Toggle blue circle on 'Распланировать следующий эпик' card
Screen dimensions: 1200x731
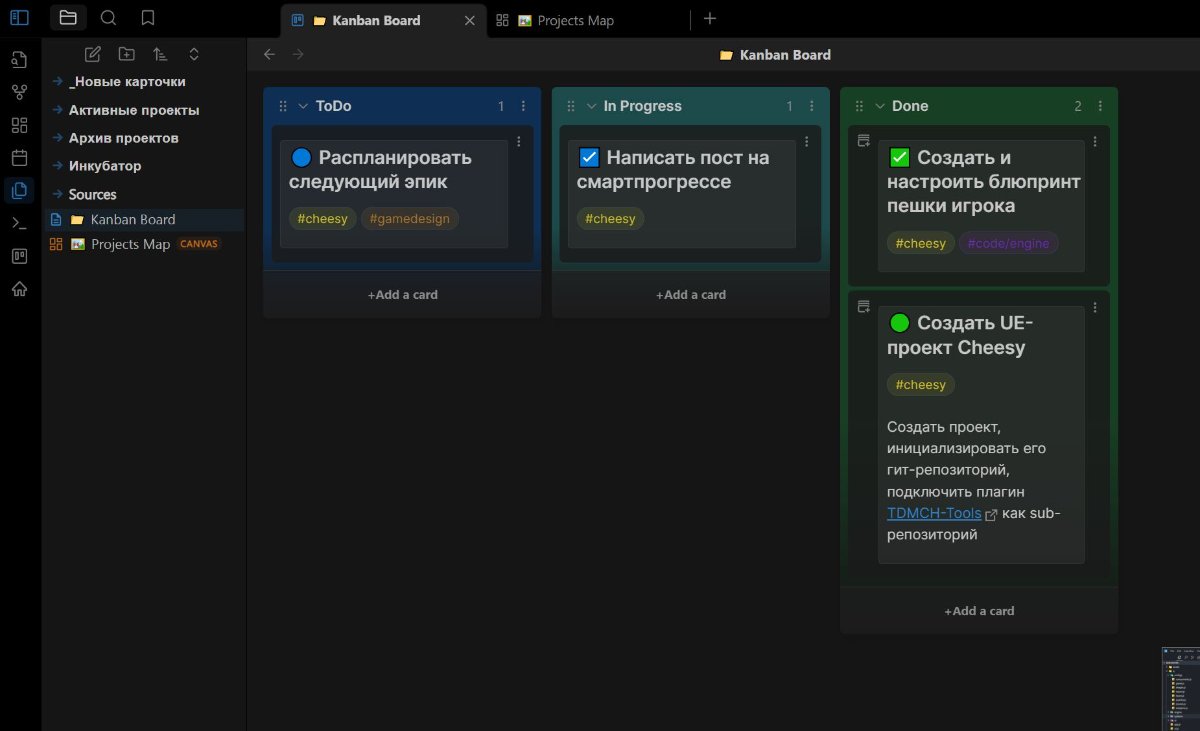pyautogui.click(x=301, y=157)
